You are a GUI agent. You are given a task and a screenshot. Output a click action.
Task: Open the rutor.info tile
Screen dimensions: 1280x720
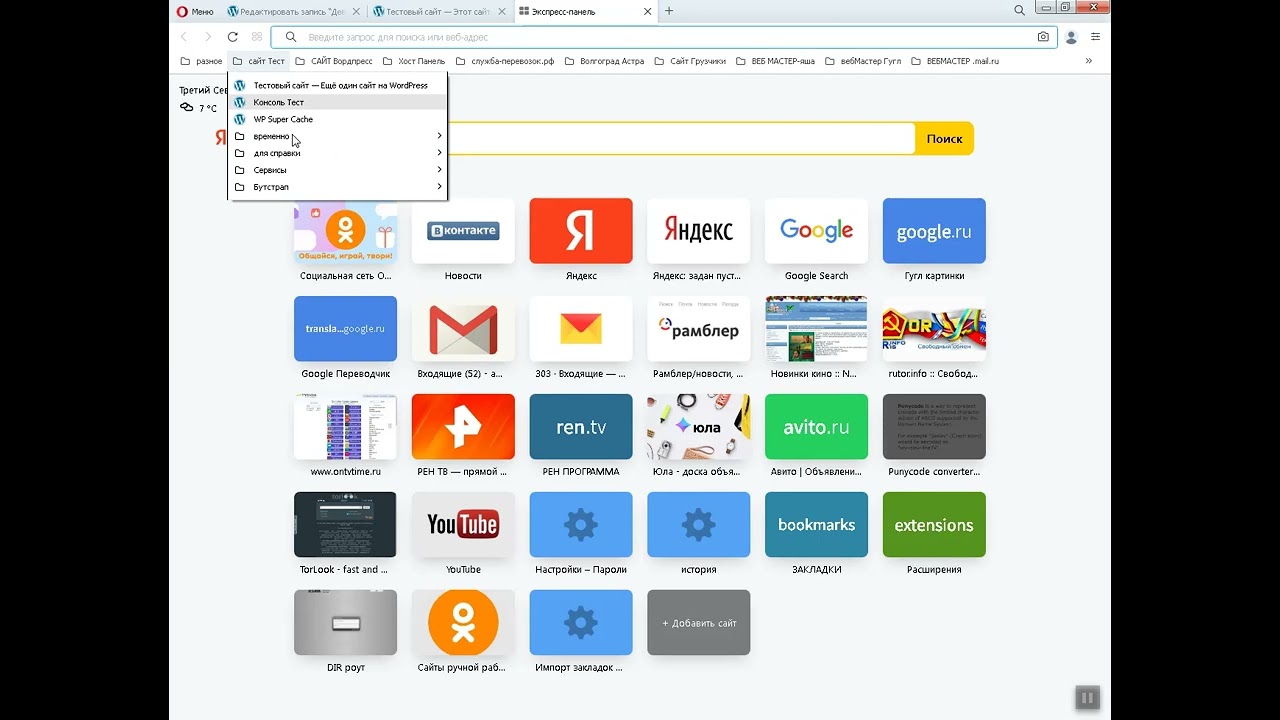[934, 329]
